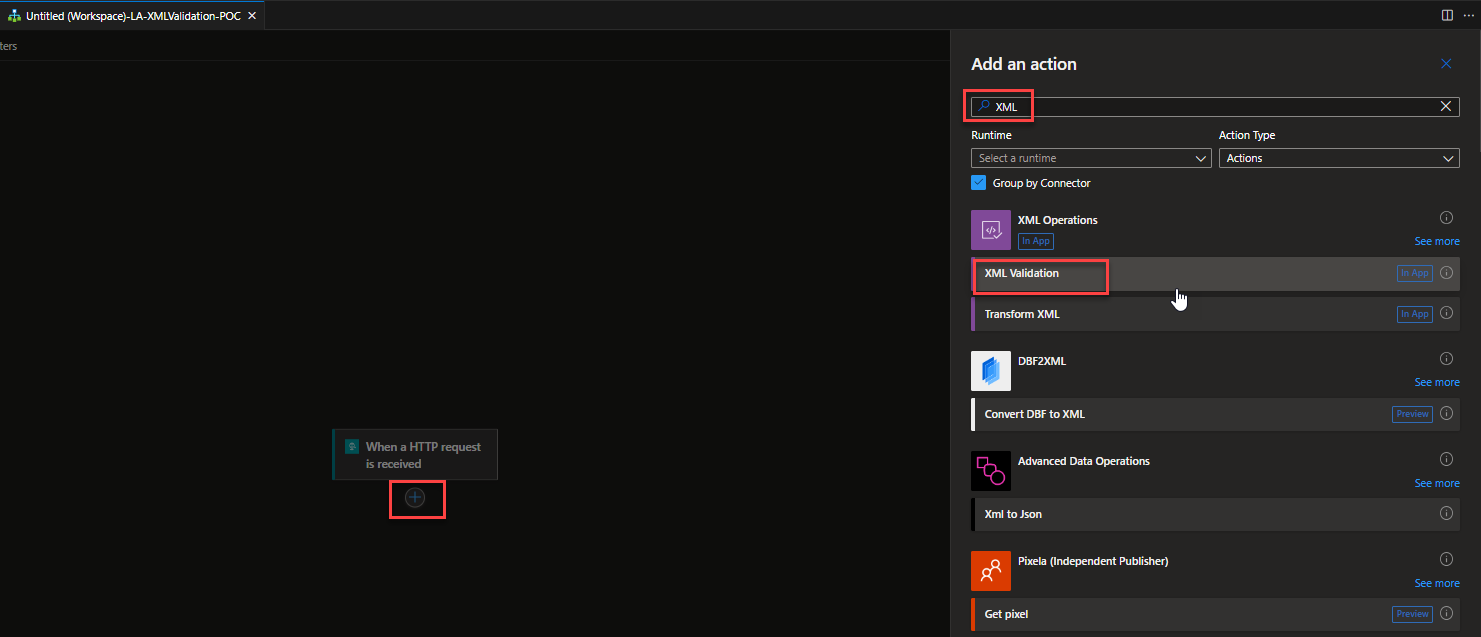Image resolution: width=1481 pixels, height=637 pixels.
Task: Click the Pixela connector icon
Action: coord(990,571)
